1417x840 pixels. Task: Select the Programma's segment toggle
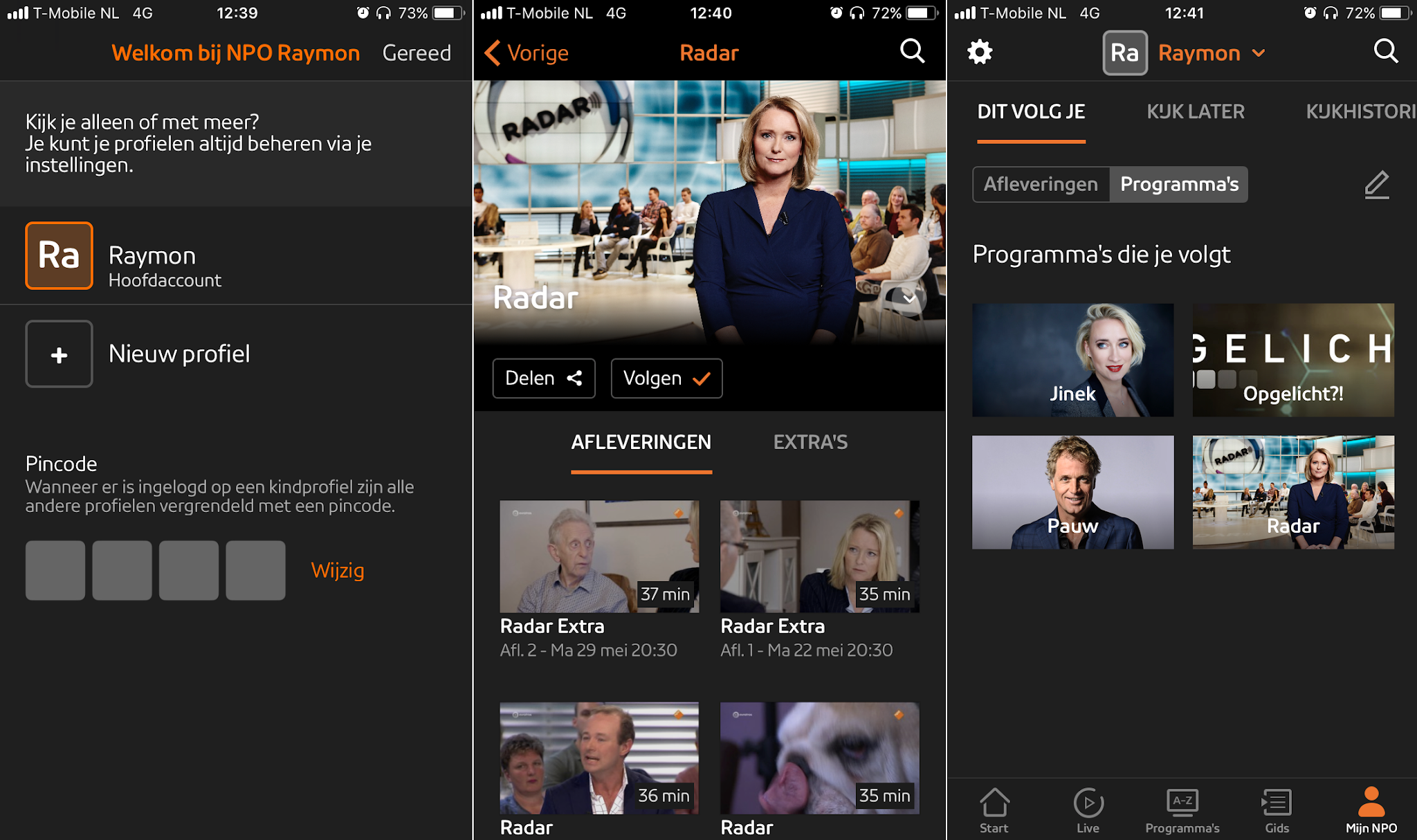[1179, 184]
